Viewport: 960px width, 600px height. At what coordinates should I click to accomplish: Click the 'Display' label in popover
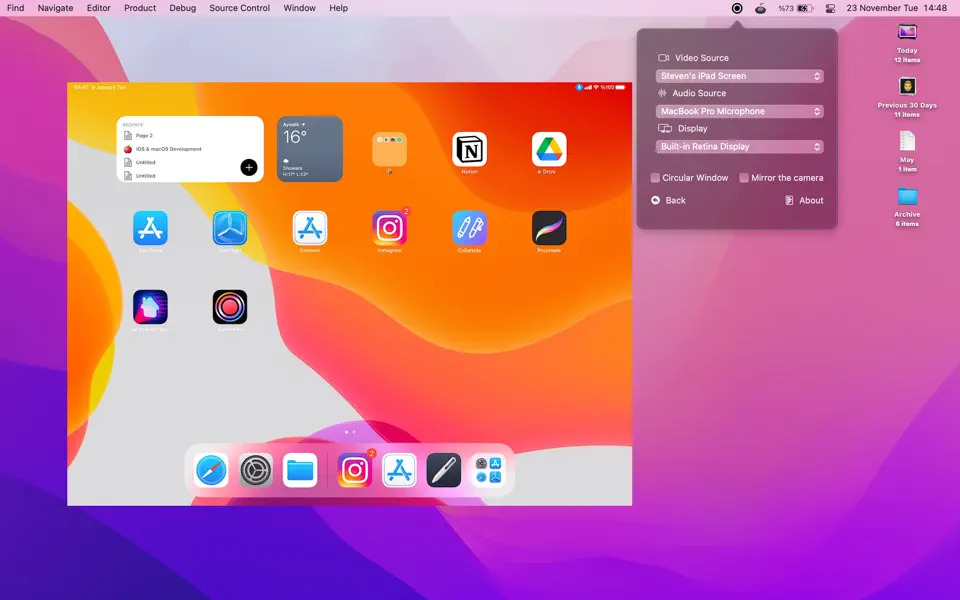(692, 129)
